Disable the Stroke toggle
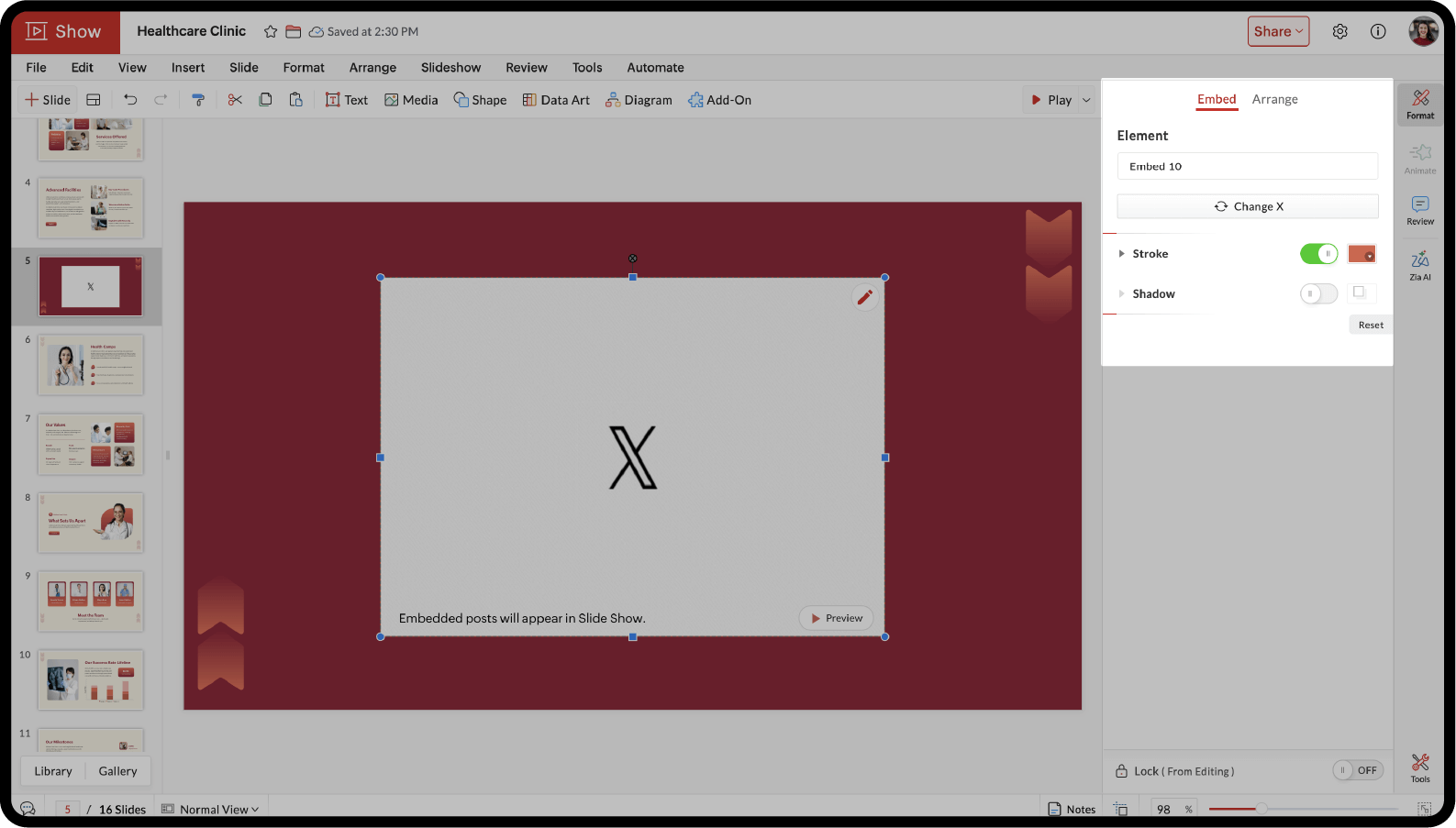 tap(1318, 254)
